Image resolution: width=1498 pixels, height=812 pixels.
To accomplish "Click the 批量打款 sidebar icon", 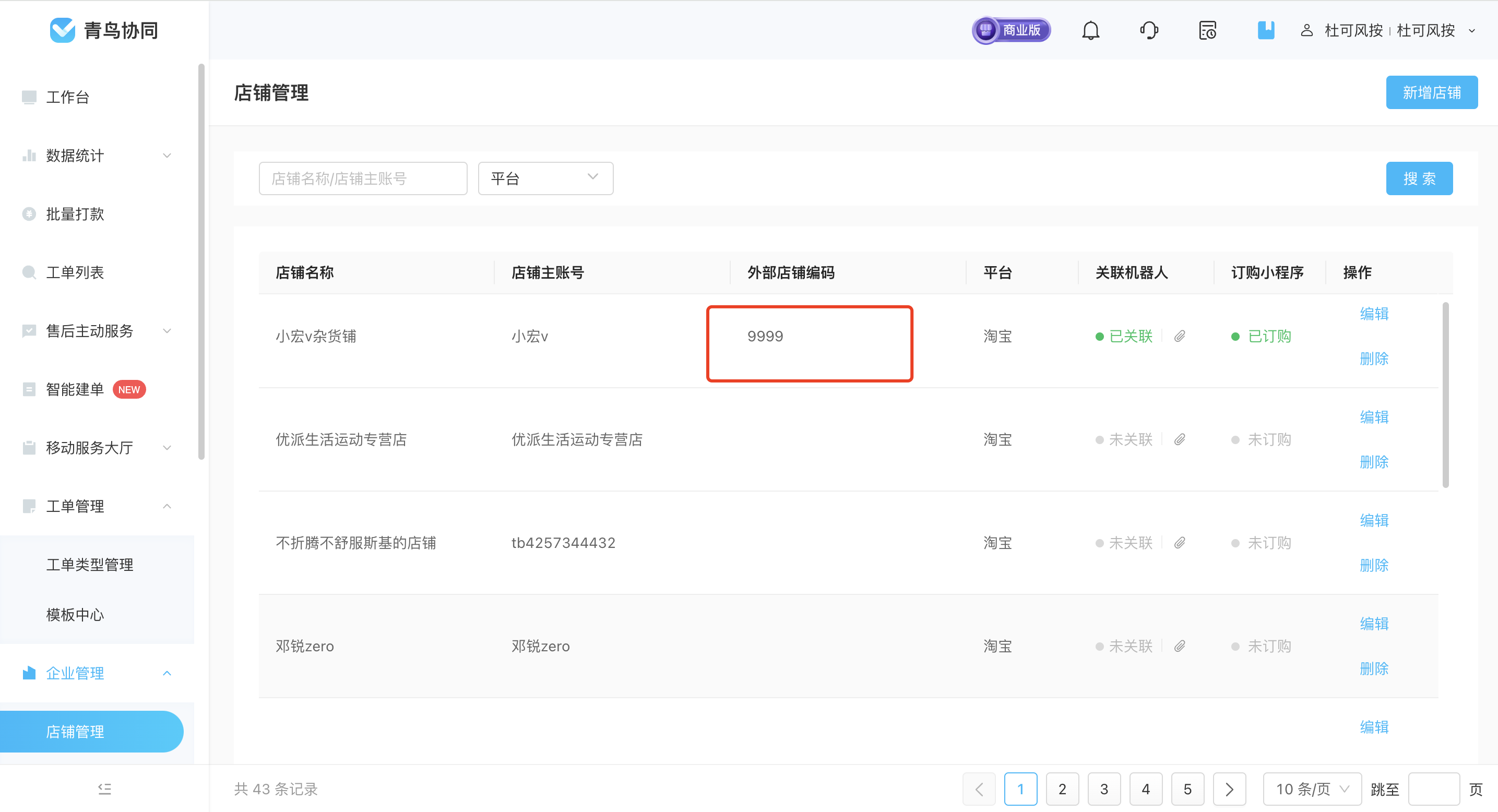I will (x=29, y=214).
